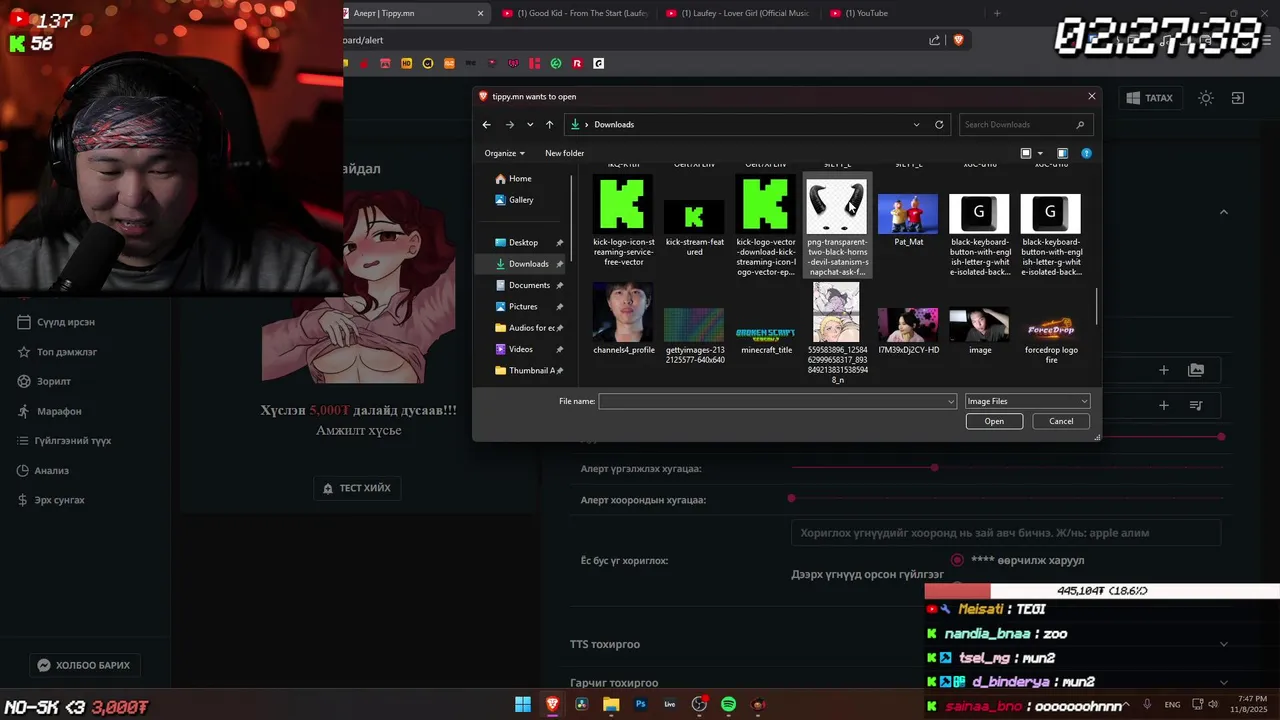Open Pictures in navigation pane
The width and height of the screenshot is (1280, 720).
coord(523,306)
